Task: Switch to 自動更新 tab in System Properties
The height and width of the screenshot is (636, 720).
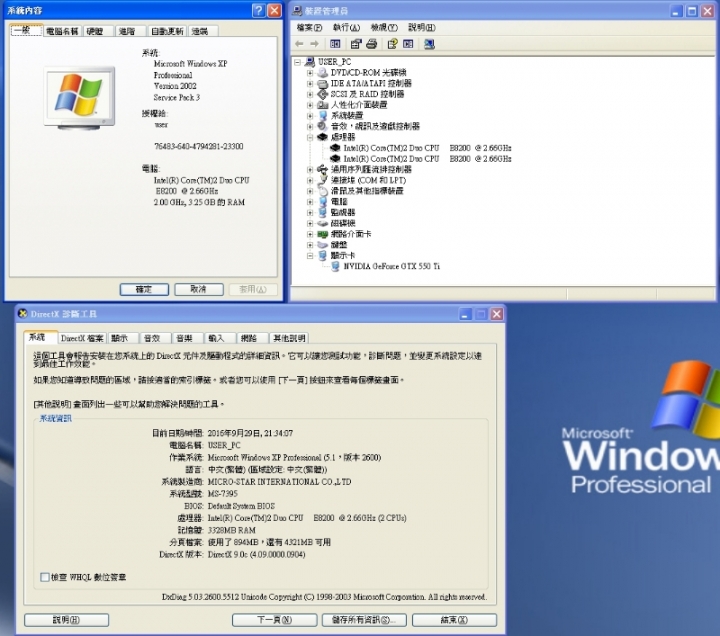Action: 167,31
